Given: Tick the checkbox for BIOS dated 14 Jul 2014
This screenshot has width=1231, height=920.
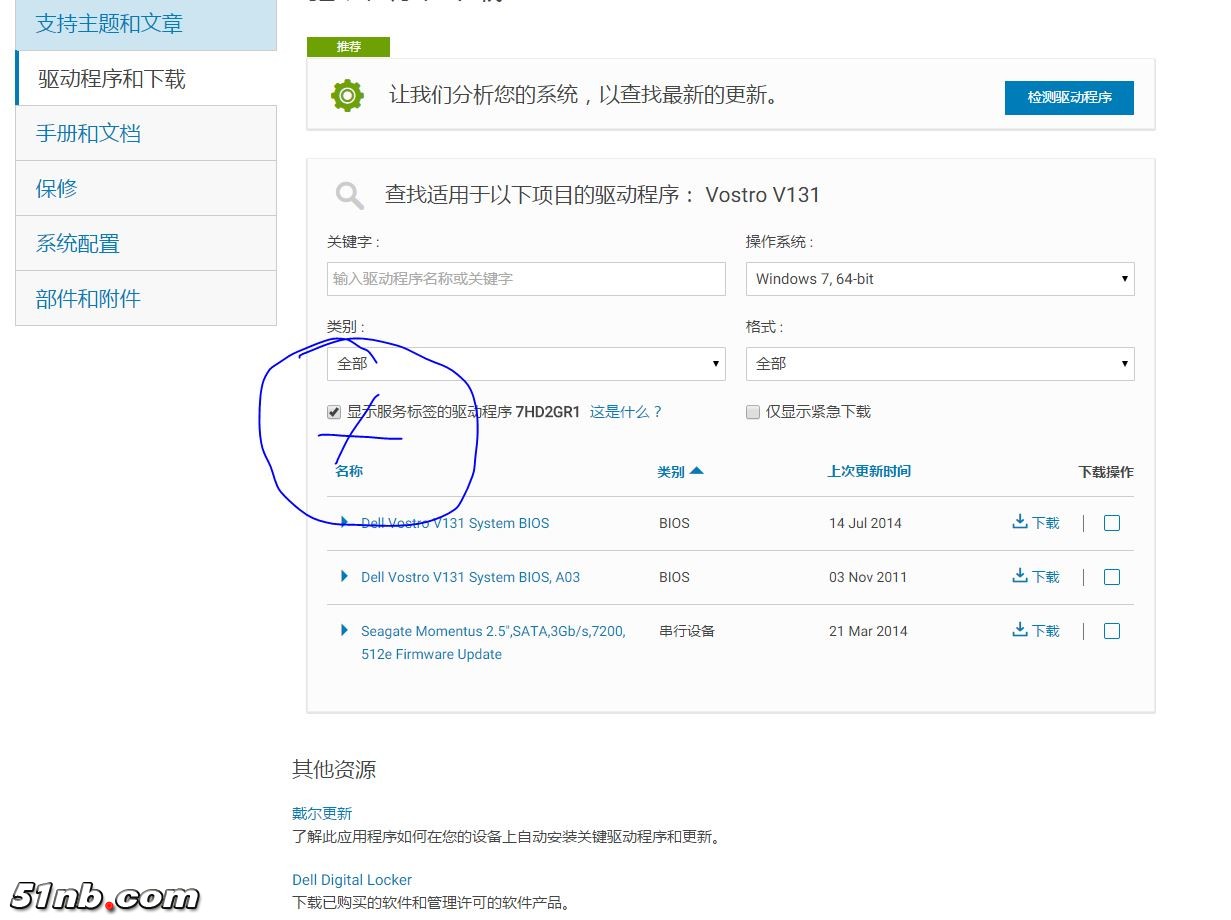Looking at the screenshot, I should pyautogui.click(x=1112, y=523).
